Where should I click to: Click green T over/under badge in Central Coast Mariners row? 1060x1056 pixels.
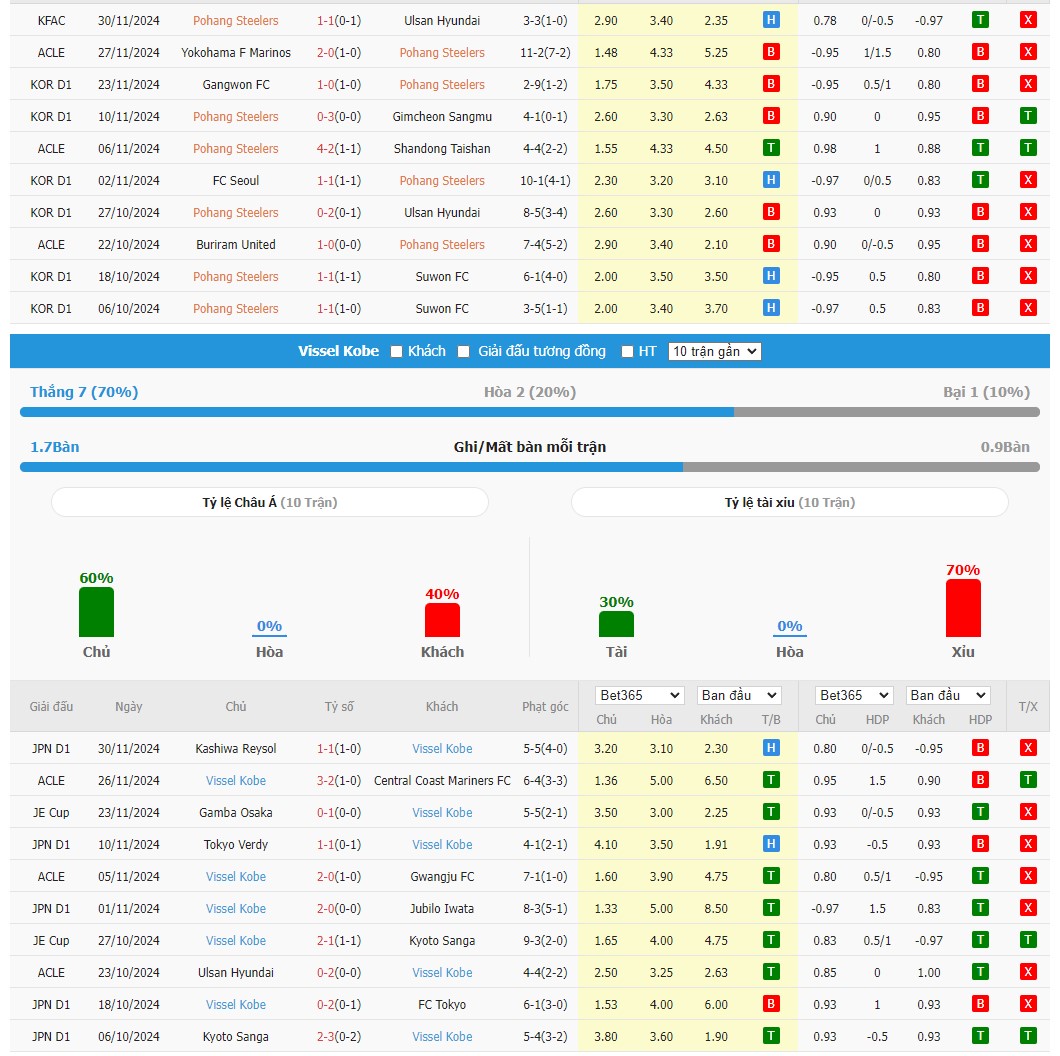click(1028, 780)
